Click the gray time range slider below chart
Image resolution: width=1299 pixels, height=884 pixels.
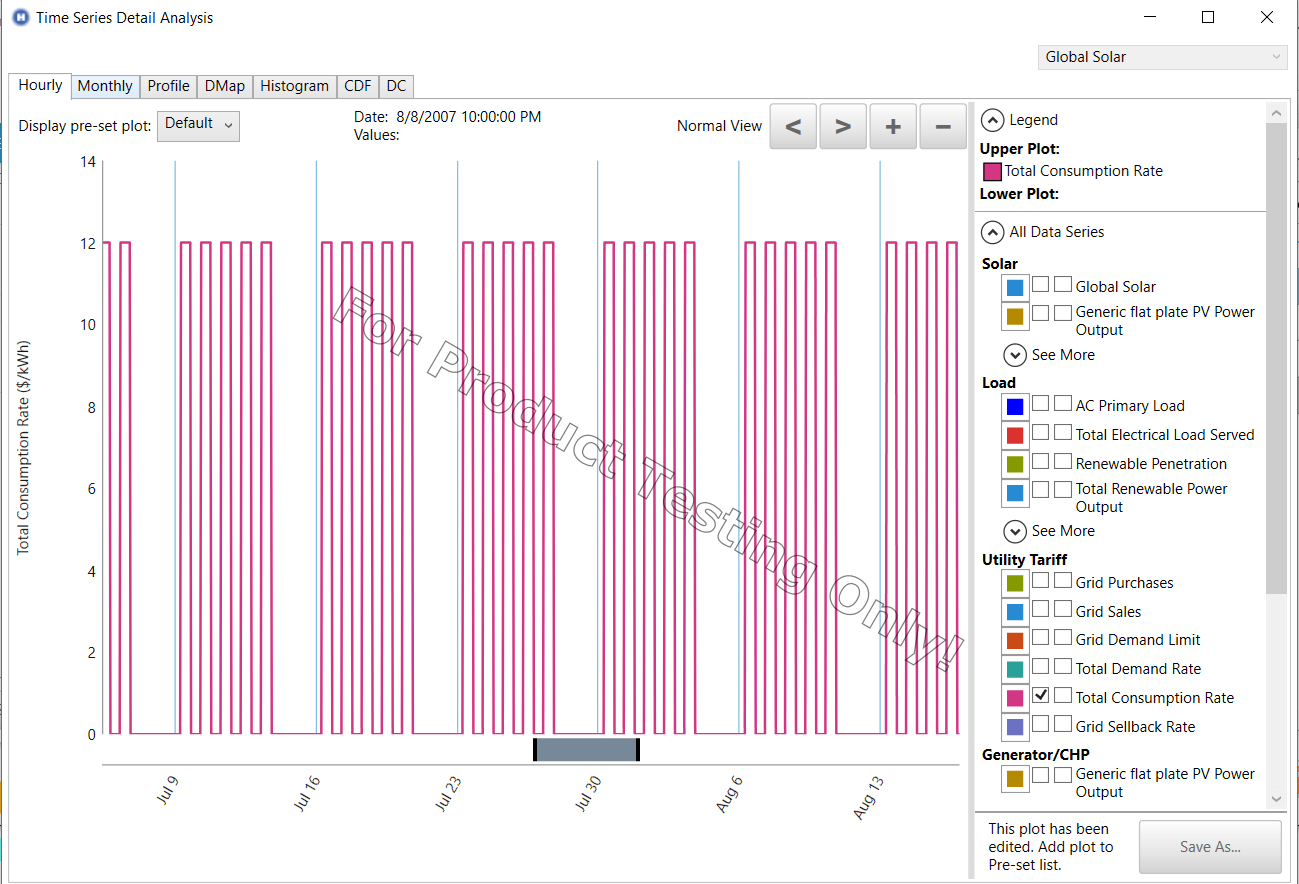coord(586,750)
